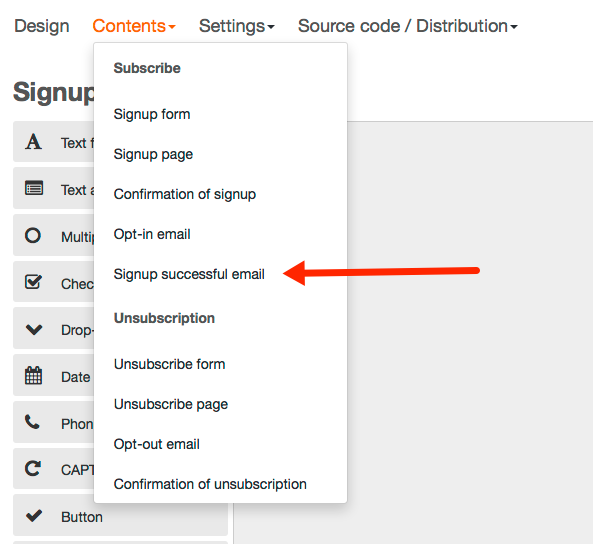Open Confirmation of signup entry
The height and width of the screenshot is (544, 593).
point(185,194)
